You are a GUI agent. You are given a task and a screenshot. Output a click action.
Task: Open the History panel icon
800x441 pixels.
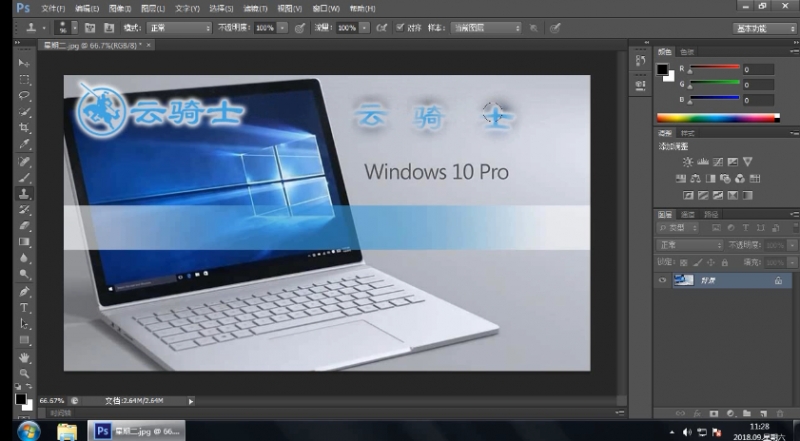pyautogui.click(x=641, y=61)
